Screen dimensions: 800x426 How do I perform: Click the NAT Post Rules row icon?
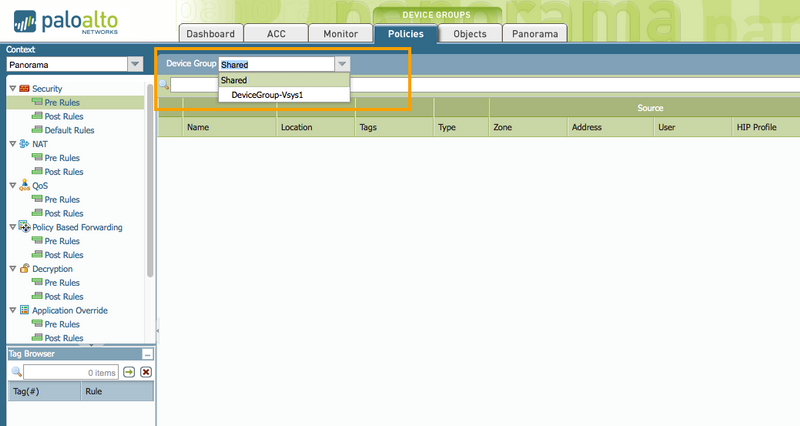coord(37,171)
